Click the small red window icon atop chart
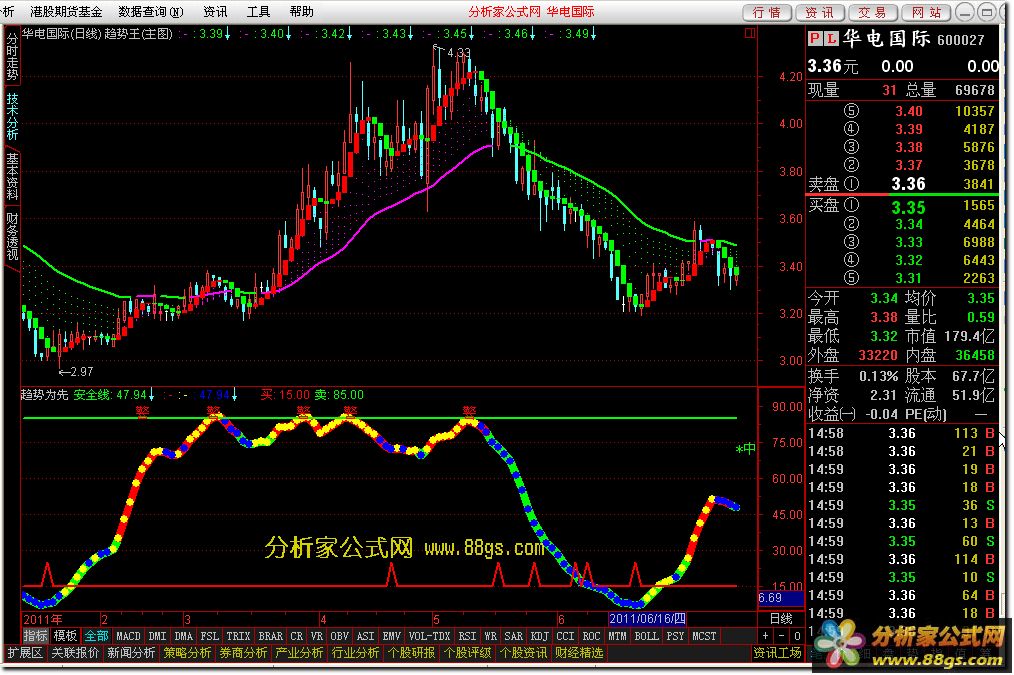1014x675 pixels. (750, 33)
